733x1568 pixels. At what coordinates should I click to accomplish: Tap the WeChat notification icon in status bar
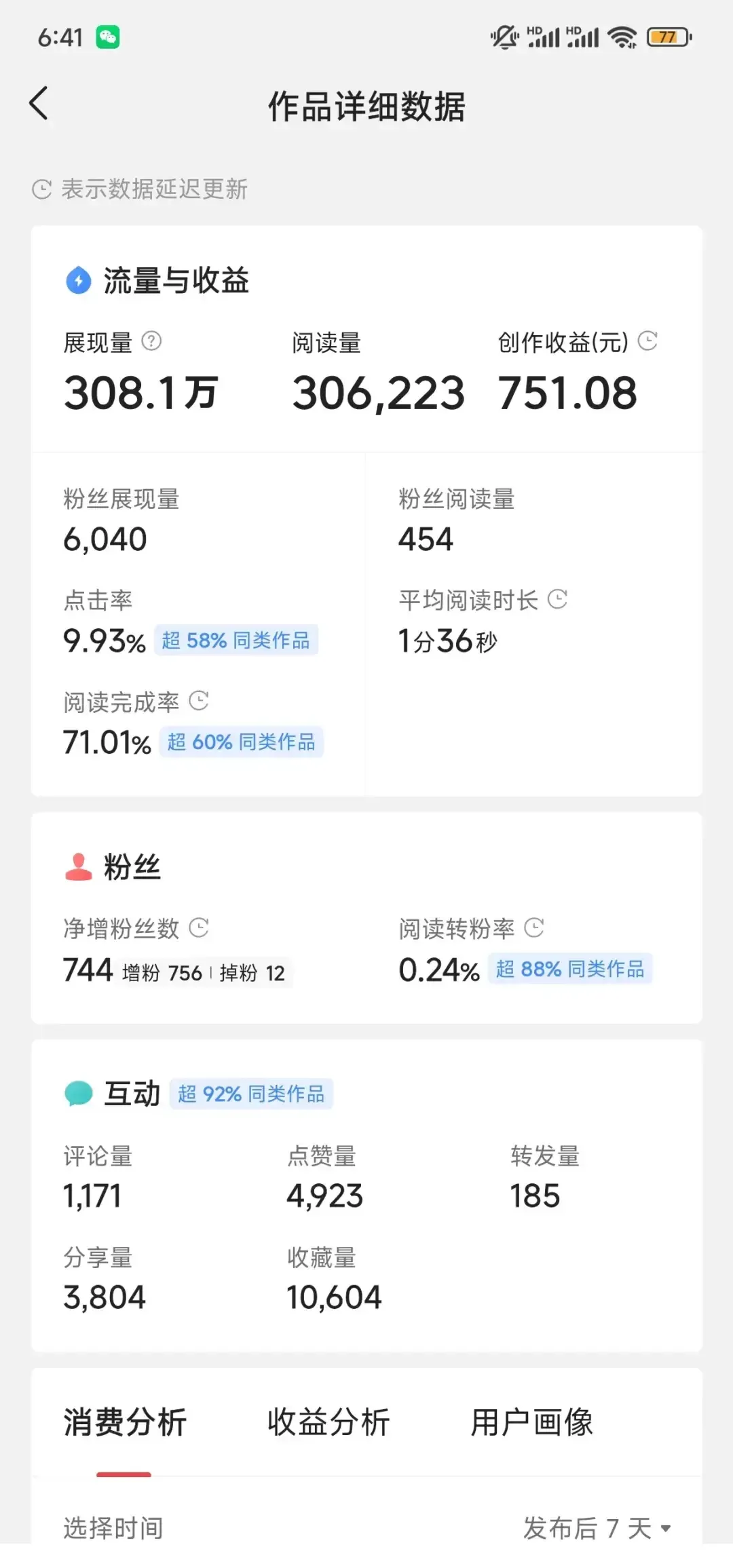108,37
